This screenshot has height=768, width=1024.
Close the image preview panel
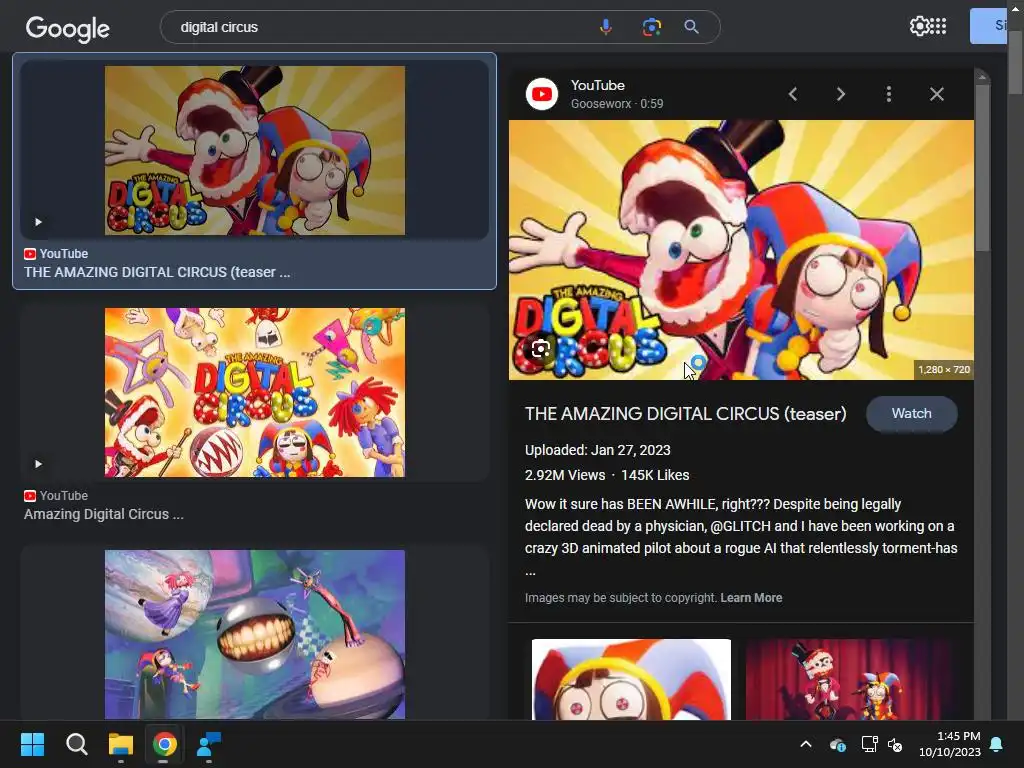point(936,94)
